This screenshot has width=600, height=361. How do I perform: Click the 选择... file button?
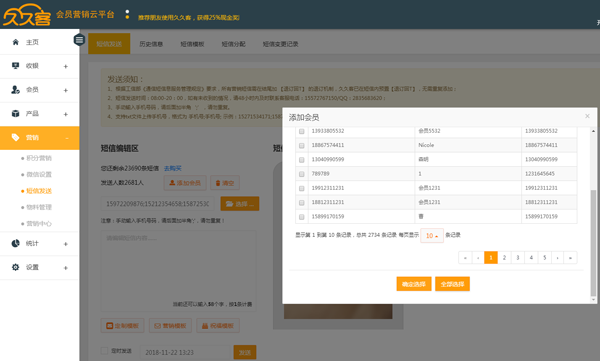(x=240, y=204)
